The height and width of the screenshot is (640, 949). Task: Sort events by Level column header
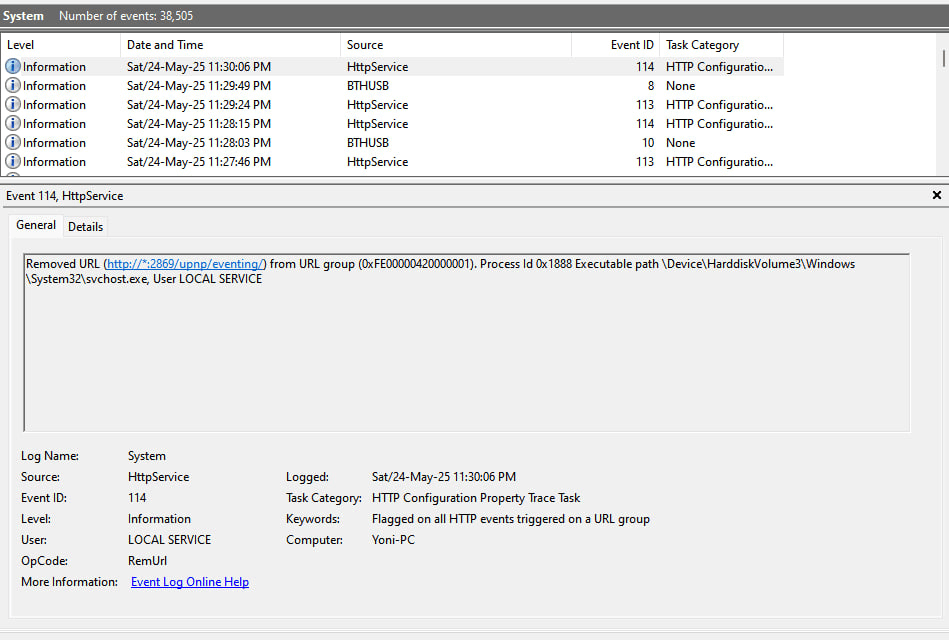pyautogui.click(x=61, y=45)
